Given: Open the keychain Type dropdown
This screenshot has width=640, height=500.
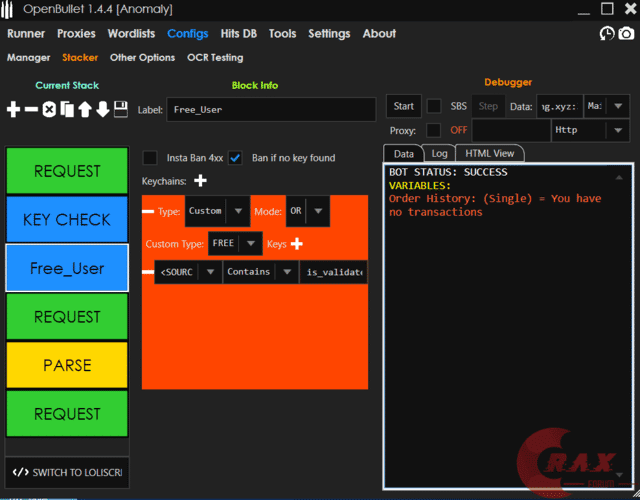Looking at the screenshot, I should [x=237, y=211].
